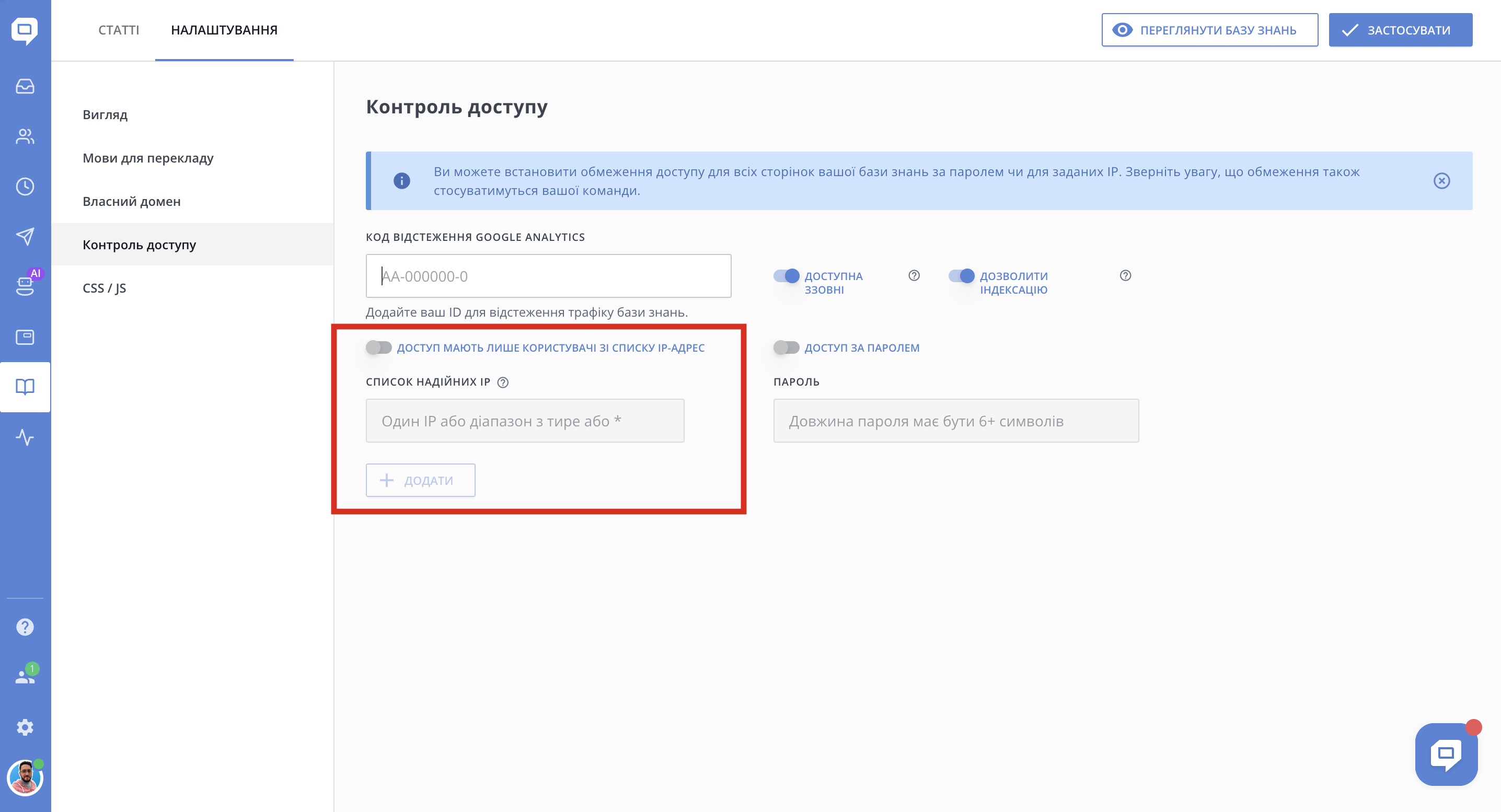The height and width of the screenshot is (812, 1501).
Task: Click the clock history icon in sidebar
Action: point(25,187)
